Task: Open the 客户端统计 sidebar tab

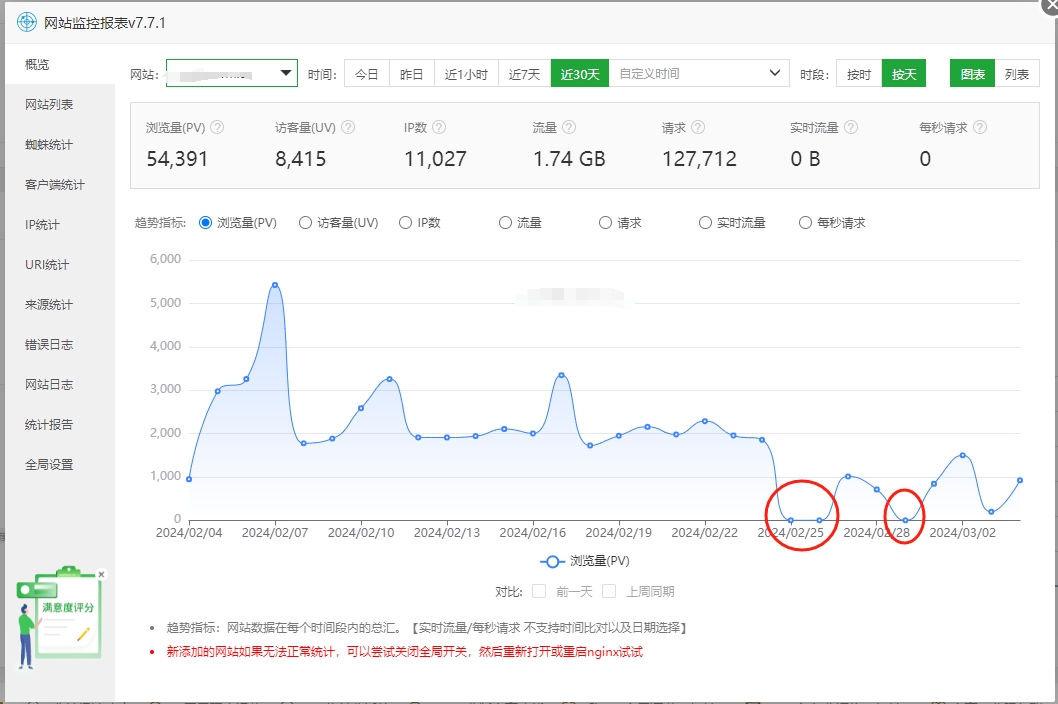Action: click(59, 184)
